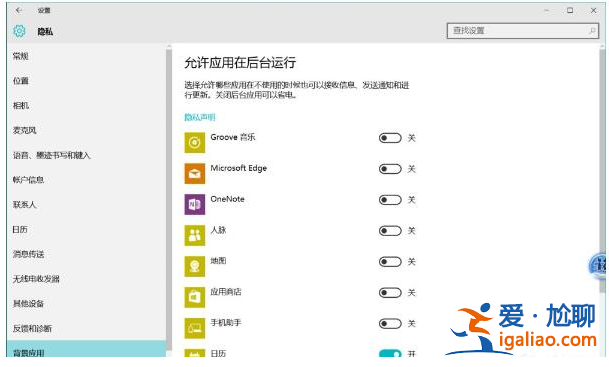Image resolution: width=609 pixels, height=367 pixels.
Task: Click the 人脉 (People) app icon
Action: tap(195, 235)
